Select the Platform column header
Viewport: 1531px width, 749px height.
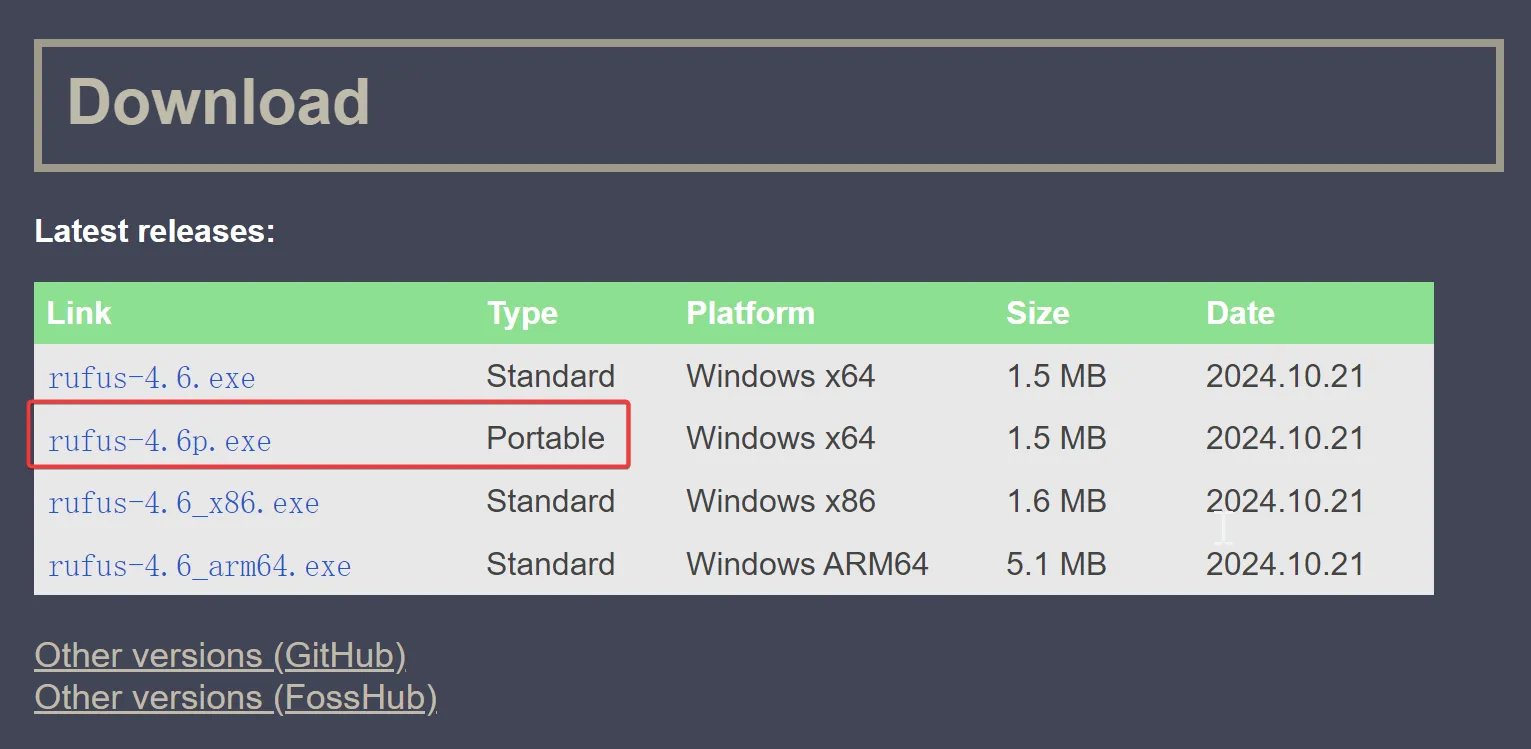coord(750,313)
